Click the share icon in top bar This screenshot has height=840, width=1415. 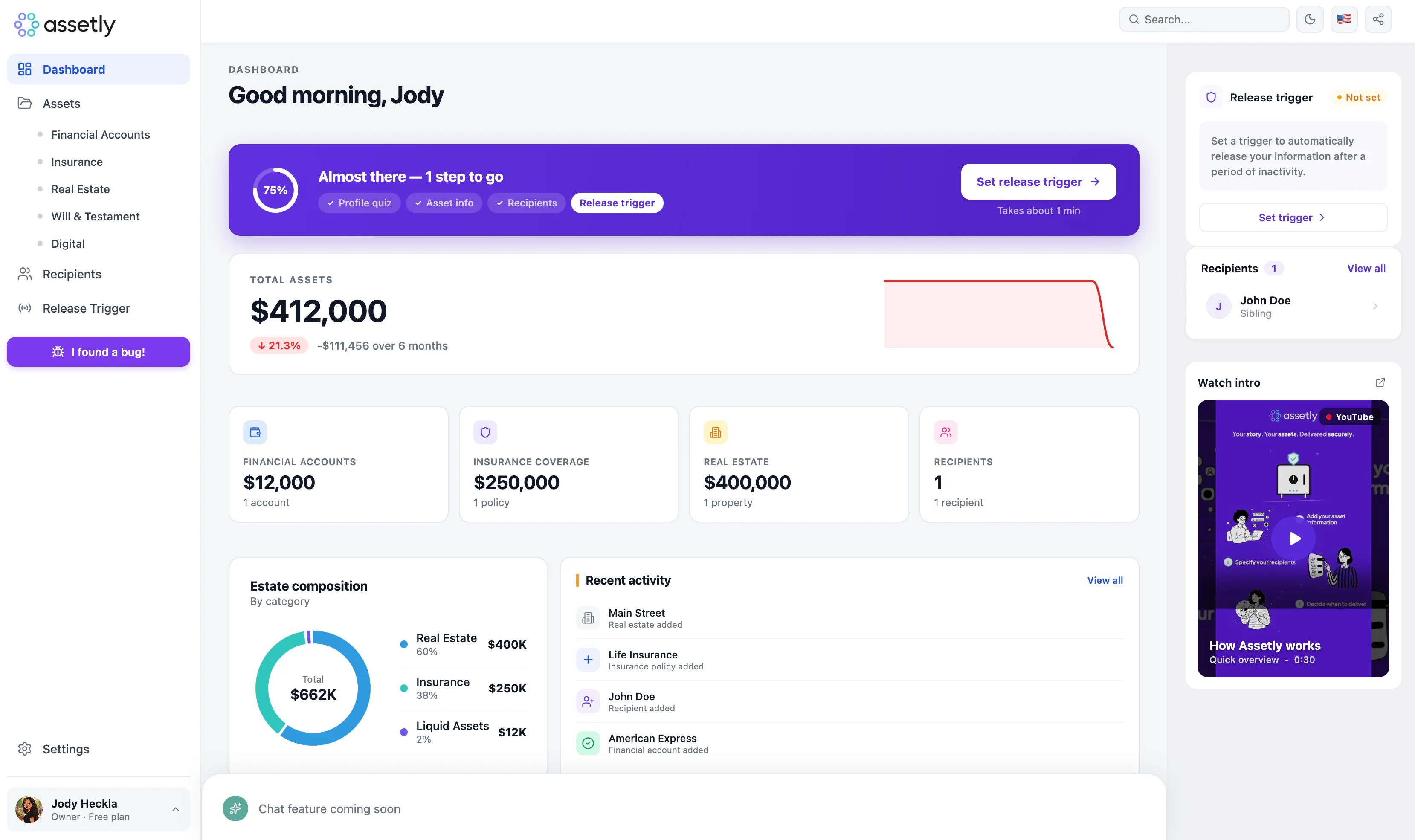[1378, 19]
